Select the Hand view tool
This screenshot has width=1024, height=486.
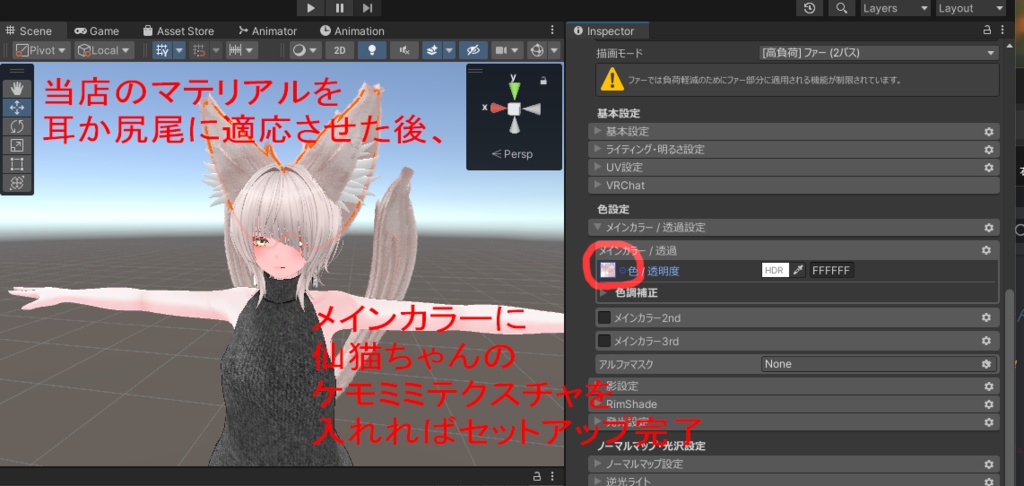tap(17, 88)
